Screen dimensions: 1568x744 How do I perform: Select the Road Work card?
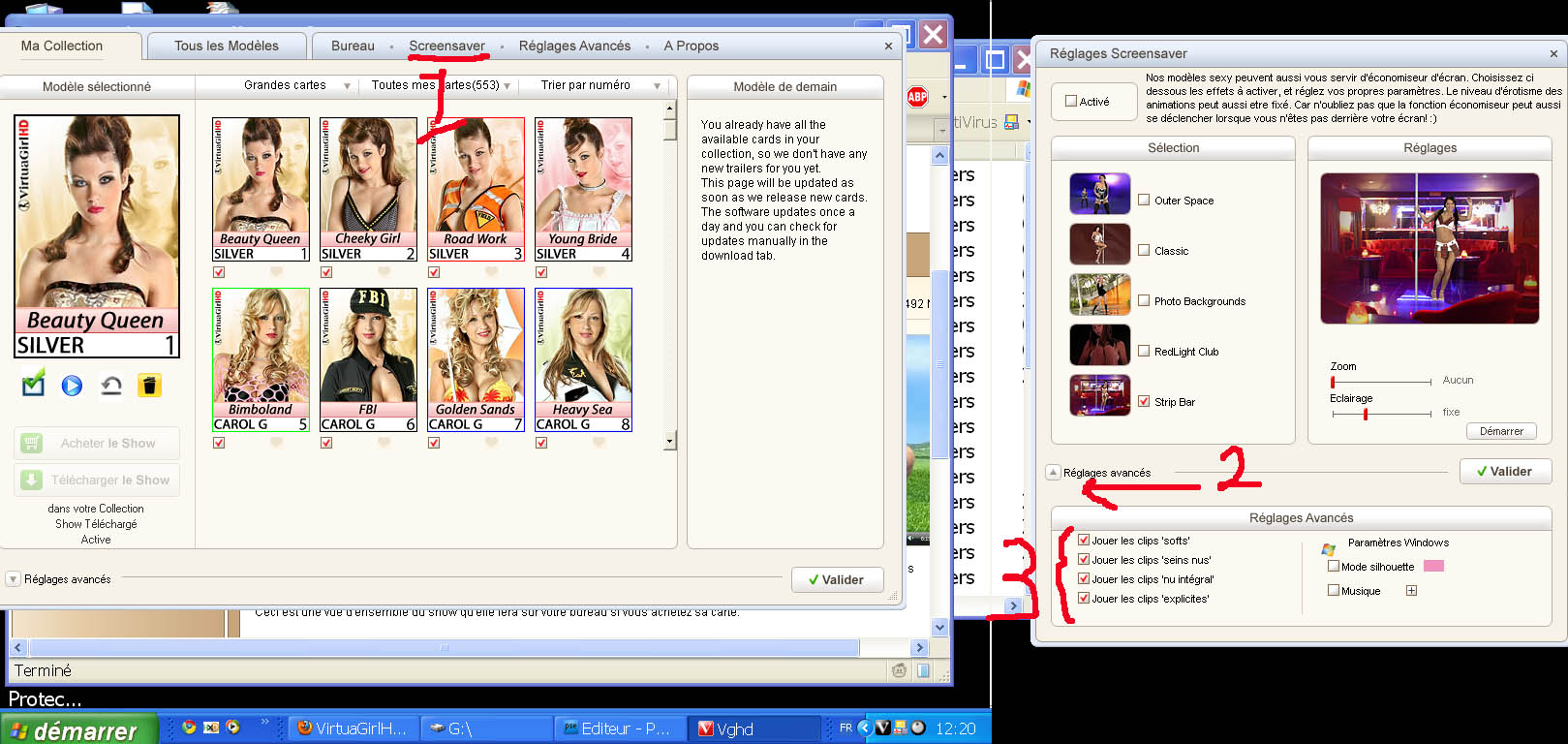(476, 190)
